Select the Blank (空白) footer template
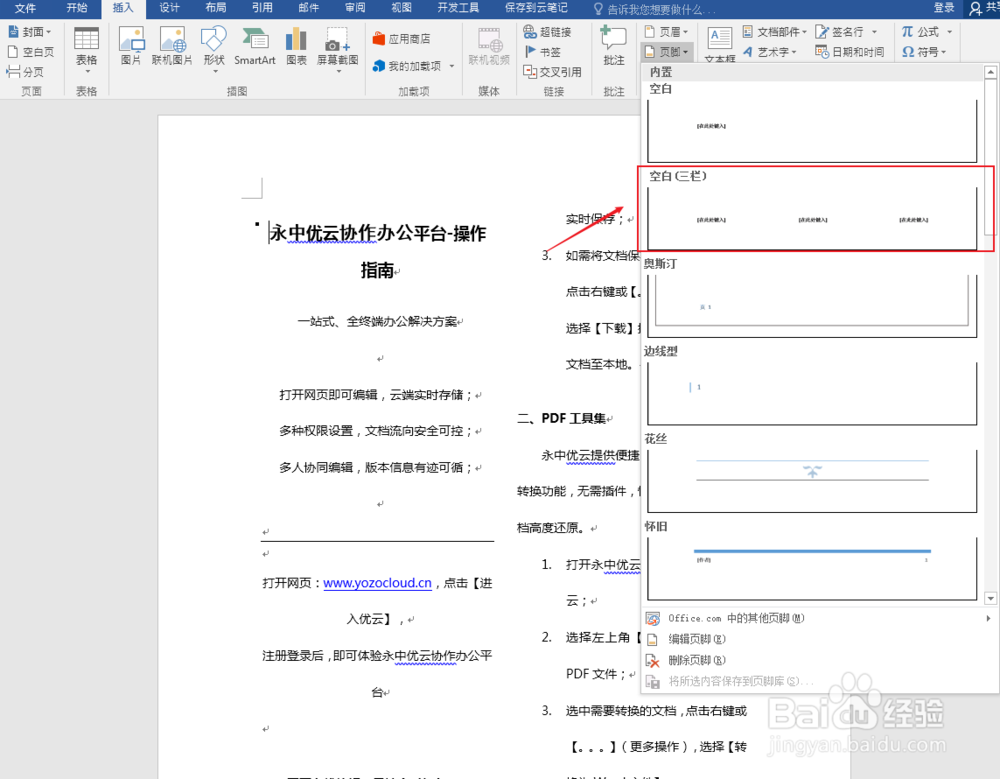The height and width of the screenshot is (779, 1000). tap(812, 123)
